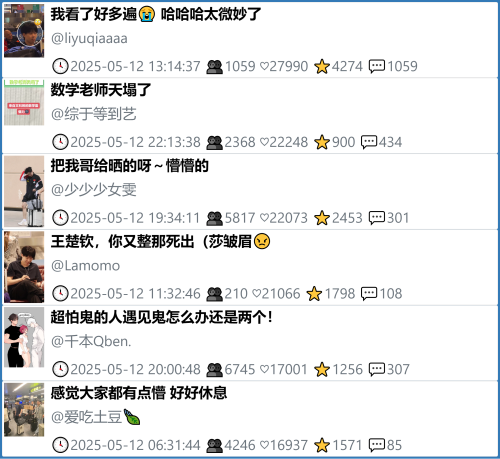This screenshot has width=500, height=459.
Task: Click the illustrated cartoon characters thumbnail
Action: tap(24, 337)
